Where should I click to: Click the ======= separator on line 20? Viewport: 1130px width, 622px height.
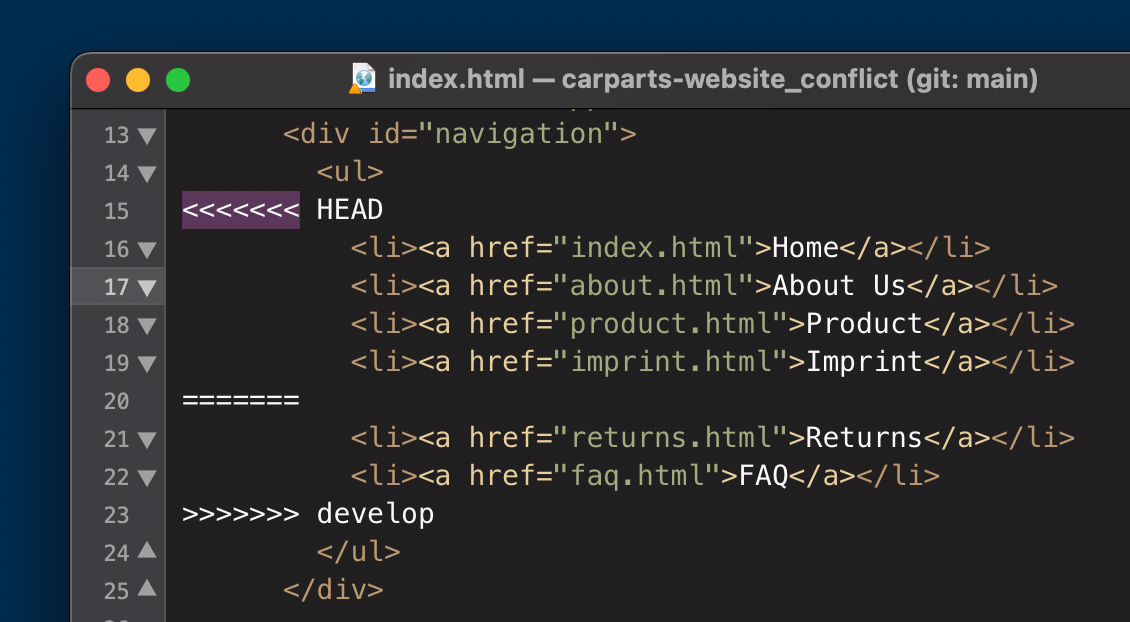tap(241, 400)
